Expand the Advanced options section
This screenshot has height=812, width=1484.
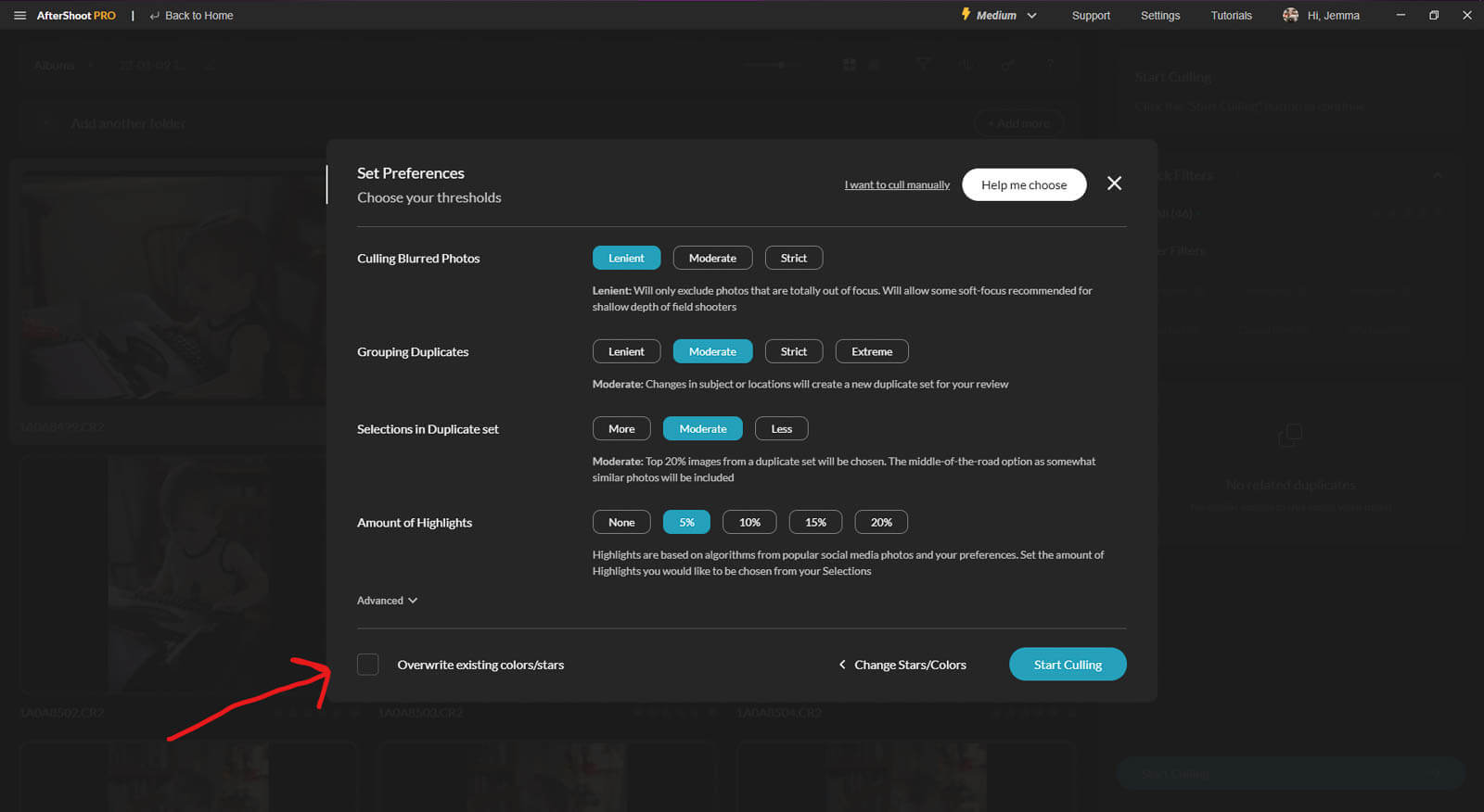coord(387,601)
